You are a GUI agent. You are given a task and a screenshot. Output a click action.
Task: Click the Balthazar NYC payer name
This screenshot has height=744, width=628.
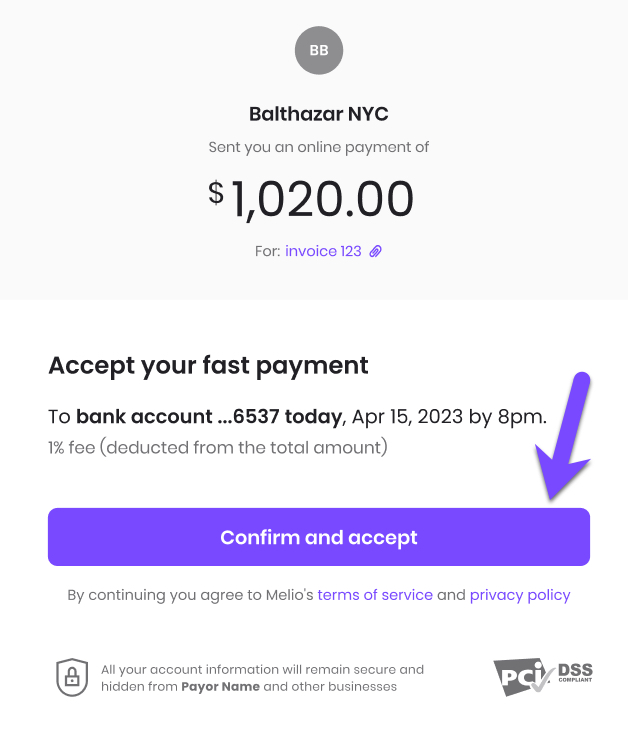point(319,114)
